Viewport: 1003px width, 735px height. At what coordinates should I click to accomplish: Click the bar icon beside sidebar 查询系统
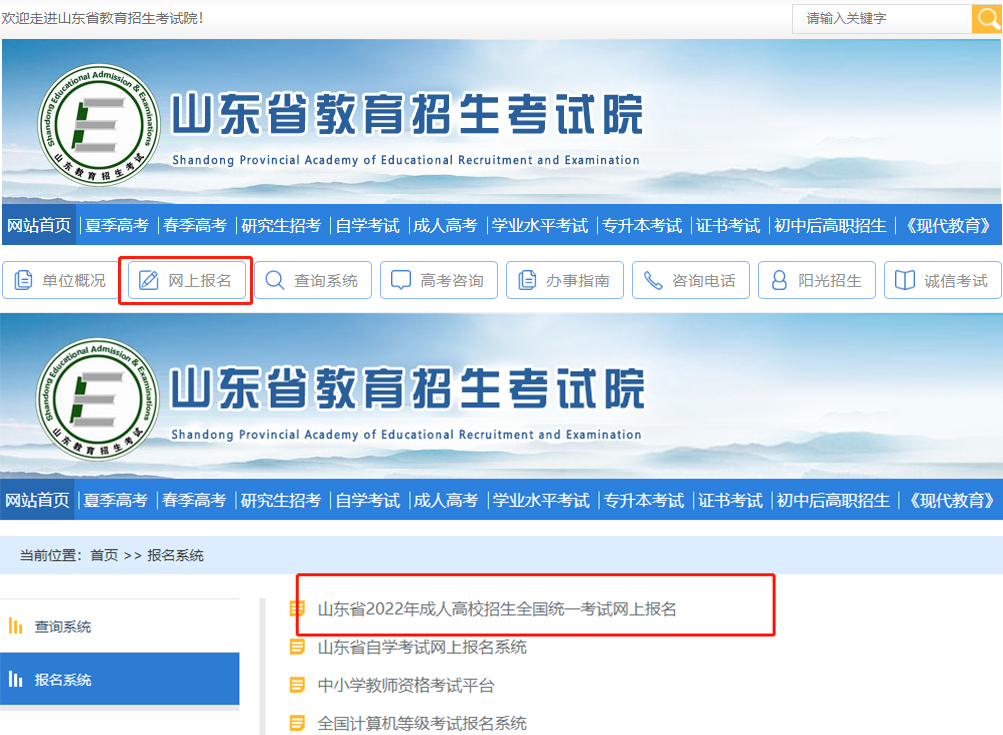16,627
